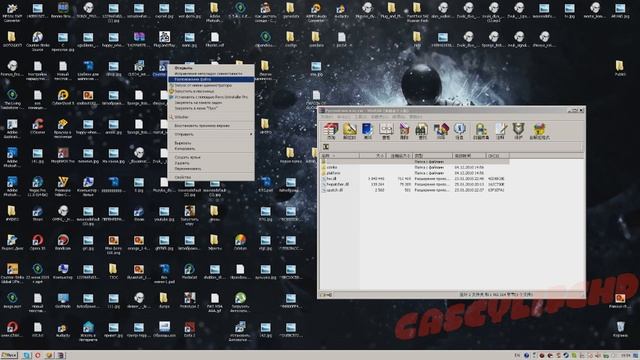The width and height of the screenshot is (640, 360).
Task: Choose Свойства at bottom of context menu
Action: click(x=211, y=178)
